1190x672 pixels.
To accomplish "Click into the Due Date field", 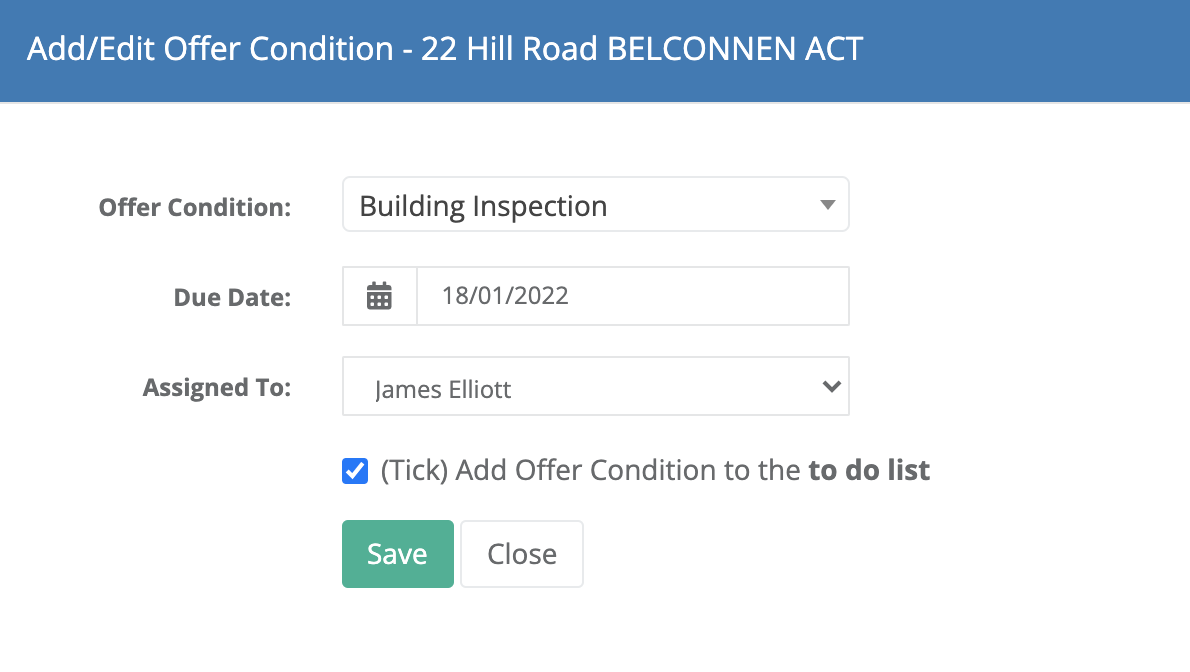I will [x=633, y=296].
